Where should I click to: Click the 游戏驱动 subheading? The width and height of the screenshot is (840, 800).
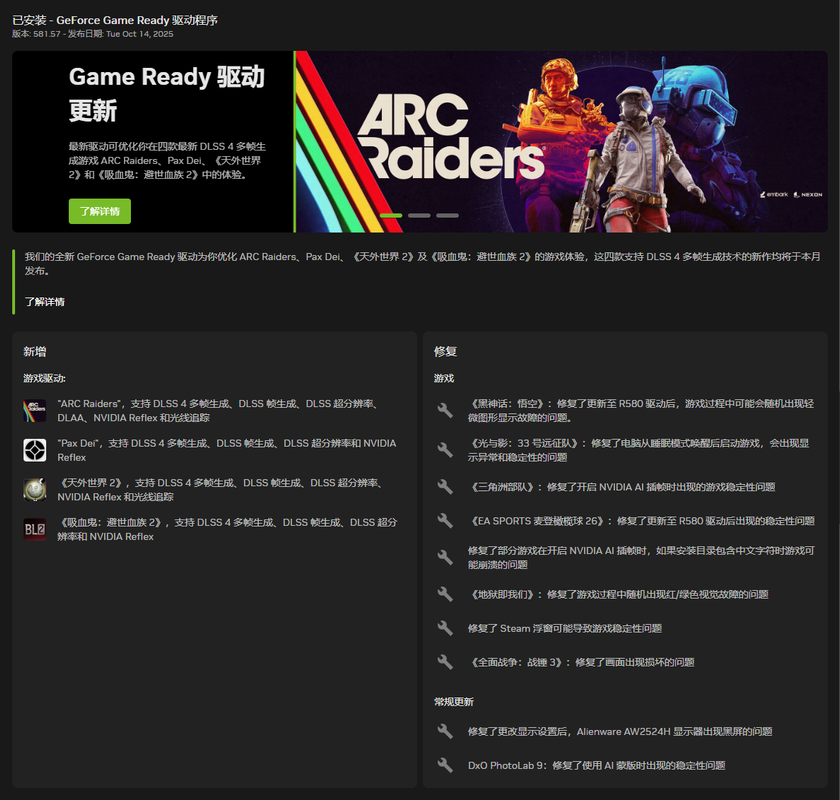(x=44, y=378)
